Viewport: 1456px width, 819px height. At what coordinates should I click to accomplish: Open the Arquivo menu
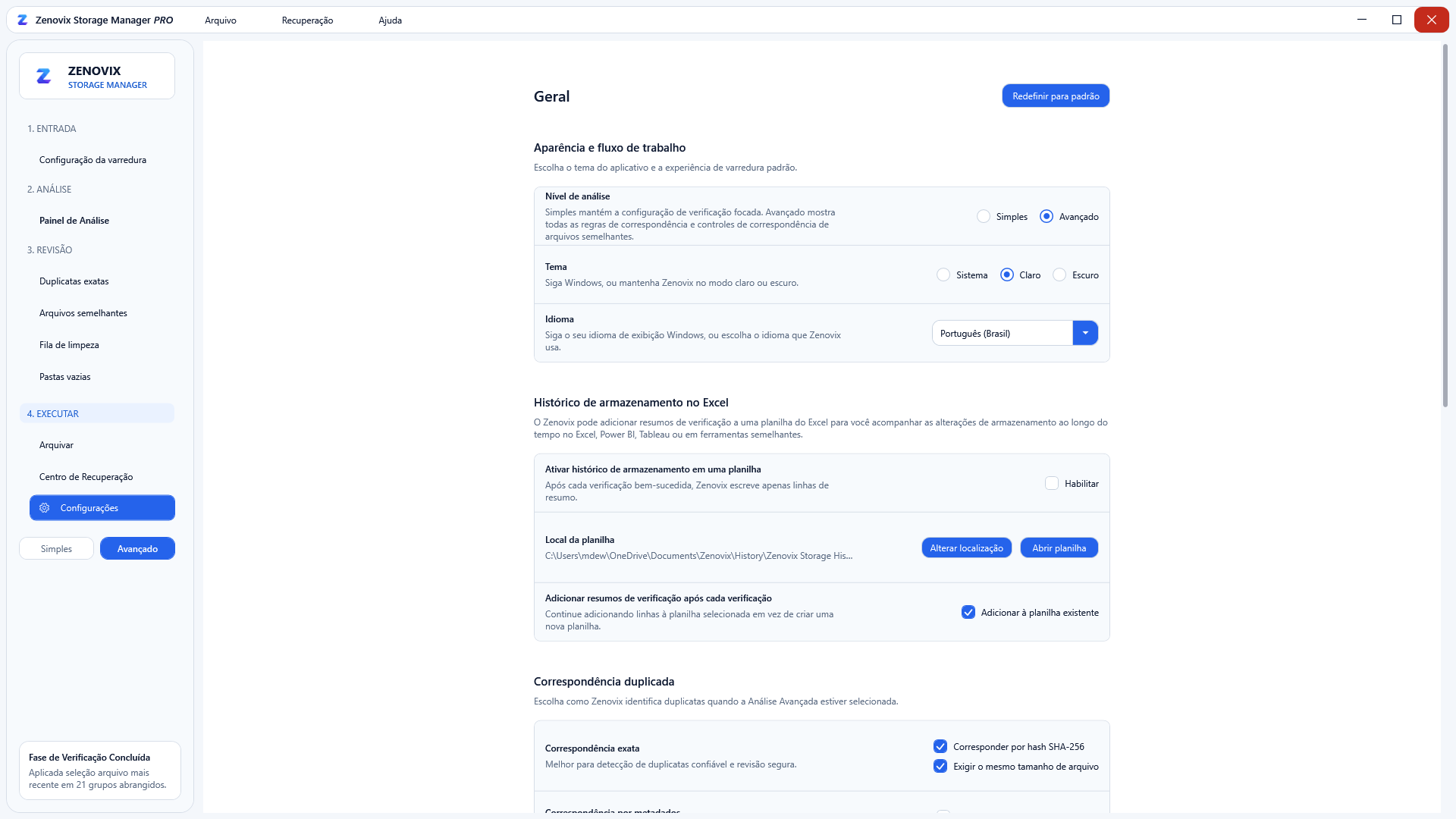(x=221, y=20)
